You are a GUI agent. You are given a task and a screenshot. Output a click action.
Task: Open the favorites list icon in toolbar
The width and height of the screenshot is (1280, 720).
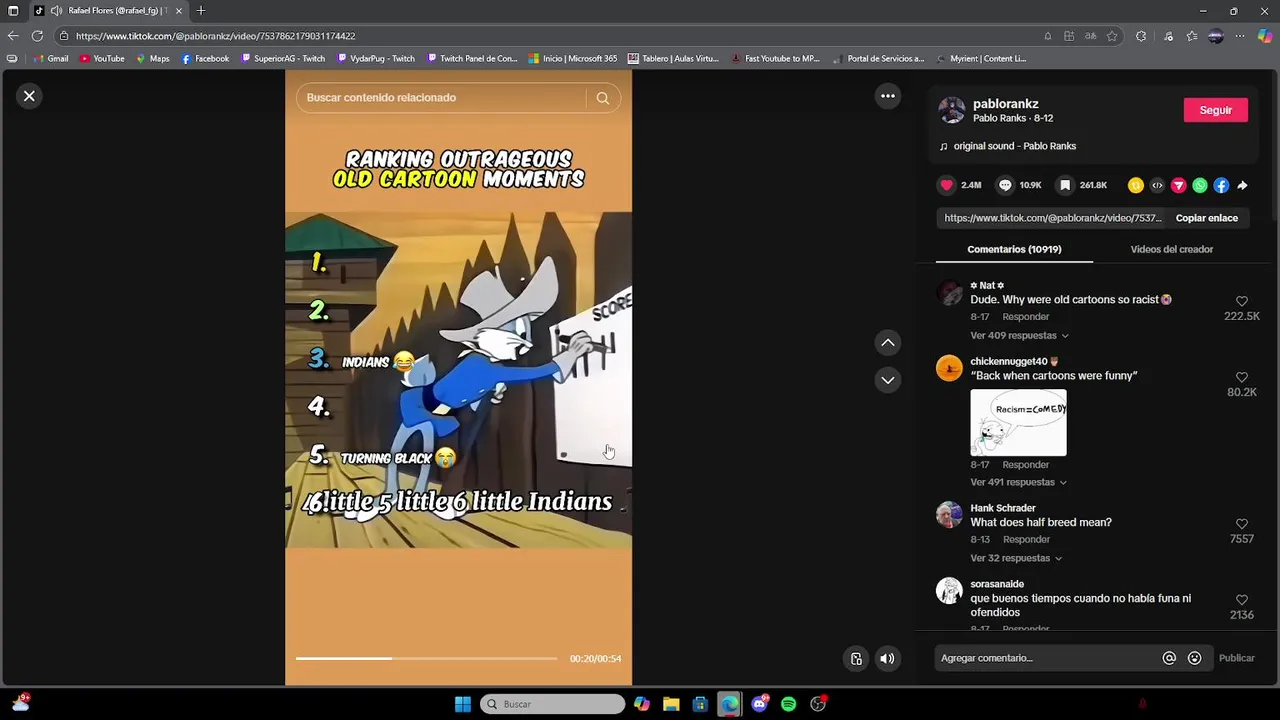[x=1192, y=36]
